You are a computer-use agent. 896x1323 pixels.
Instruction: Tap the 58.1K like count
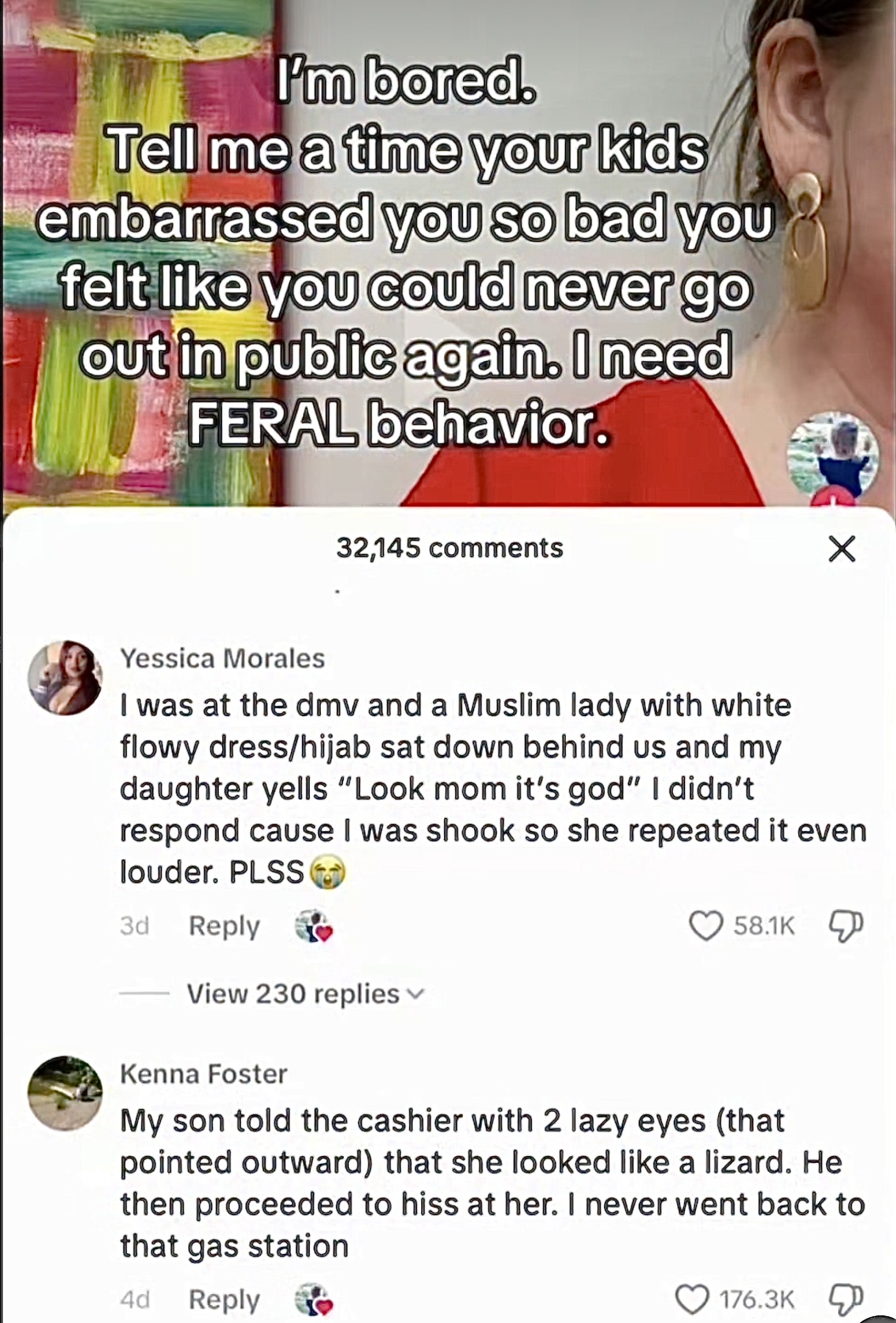click(764, 925)
